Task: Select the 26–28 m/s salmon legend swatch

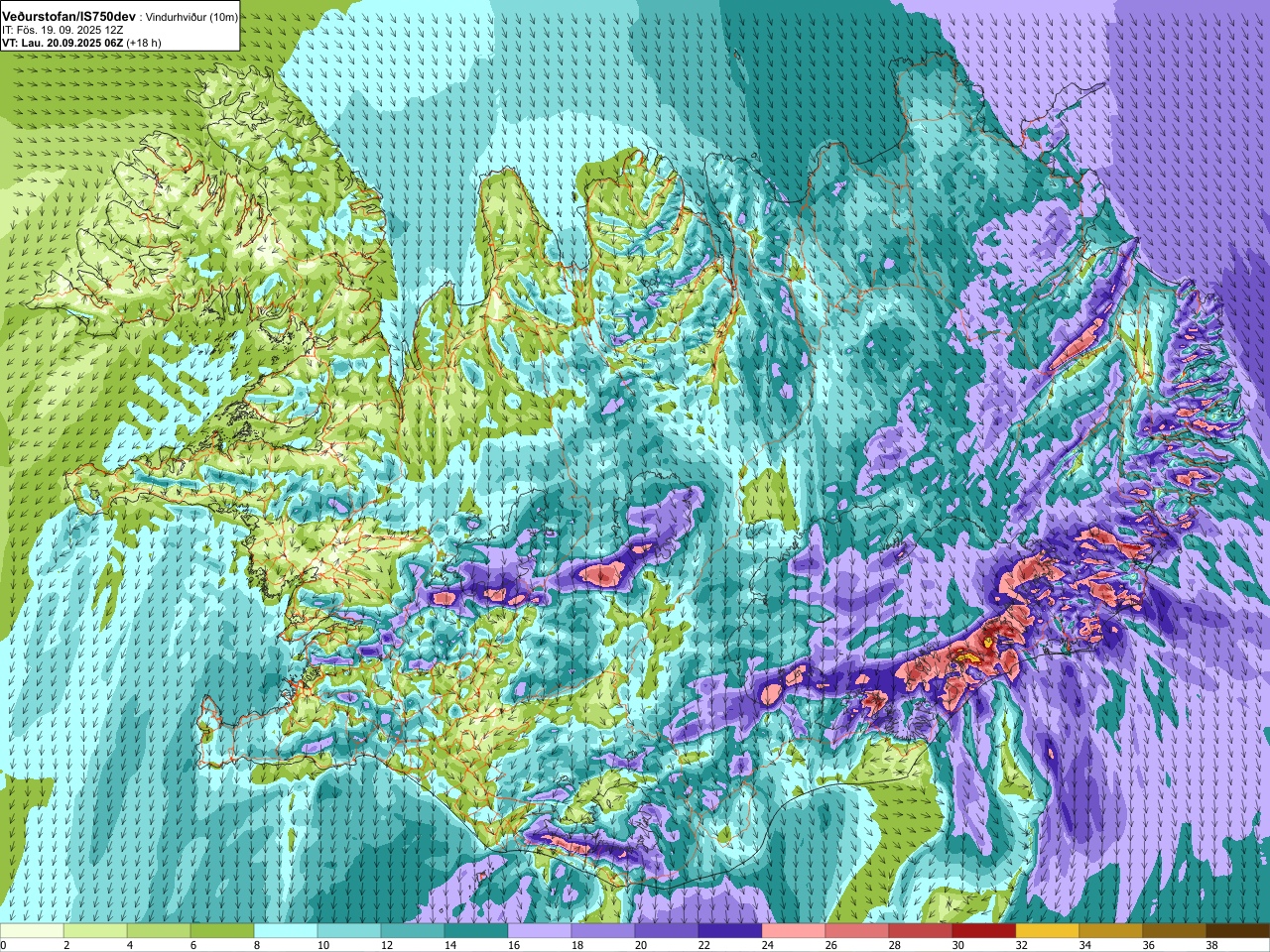Action: (x=857, y=931)
